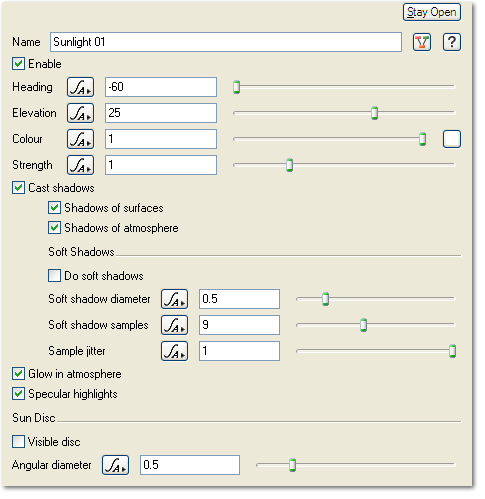Open the Colour animation button
The image size is (485, 499).
point(80,139)
